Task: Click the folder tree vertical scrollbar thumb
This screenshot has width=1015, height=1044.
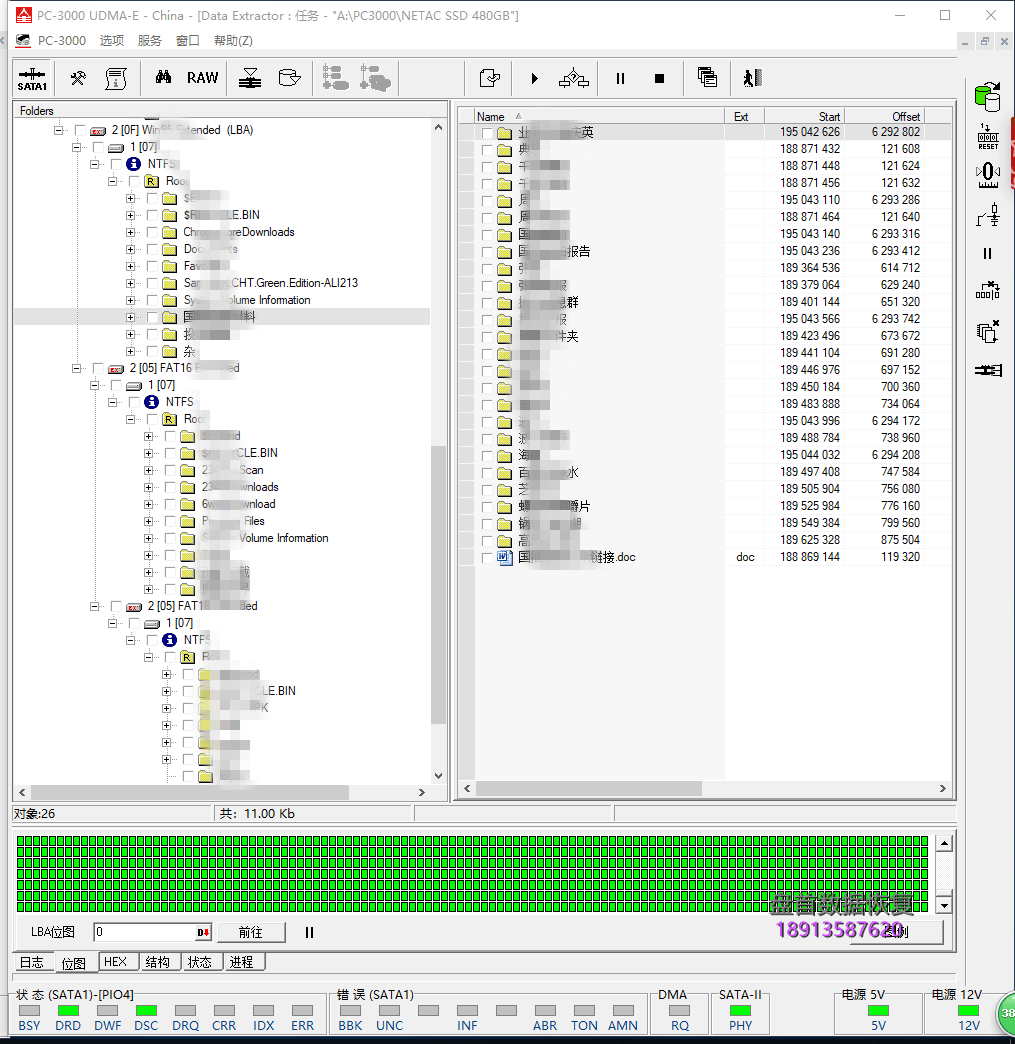Action: (438, 586)
